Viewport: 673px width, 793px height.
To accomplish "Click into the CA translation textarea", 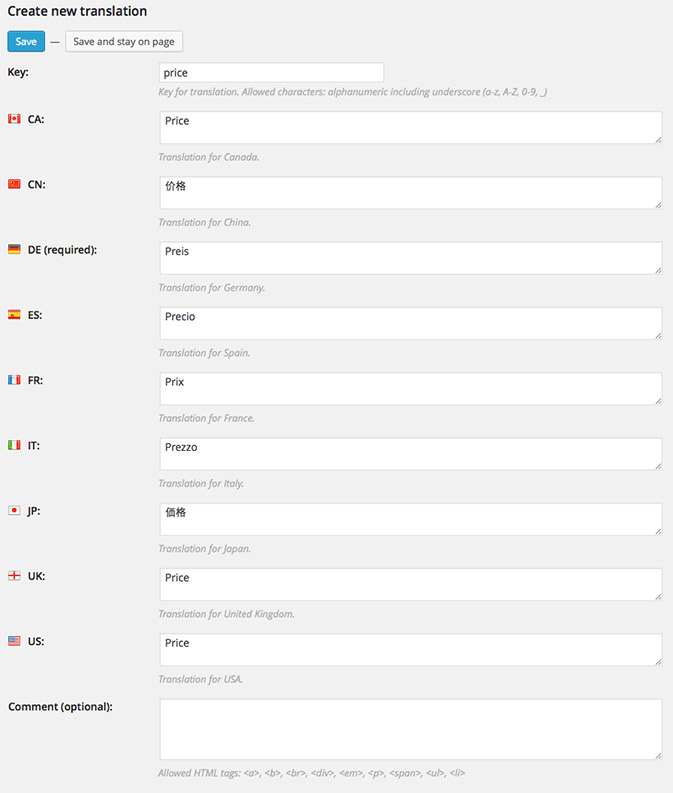I will pyautogui.click(x=410, y=127).
